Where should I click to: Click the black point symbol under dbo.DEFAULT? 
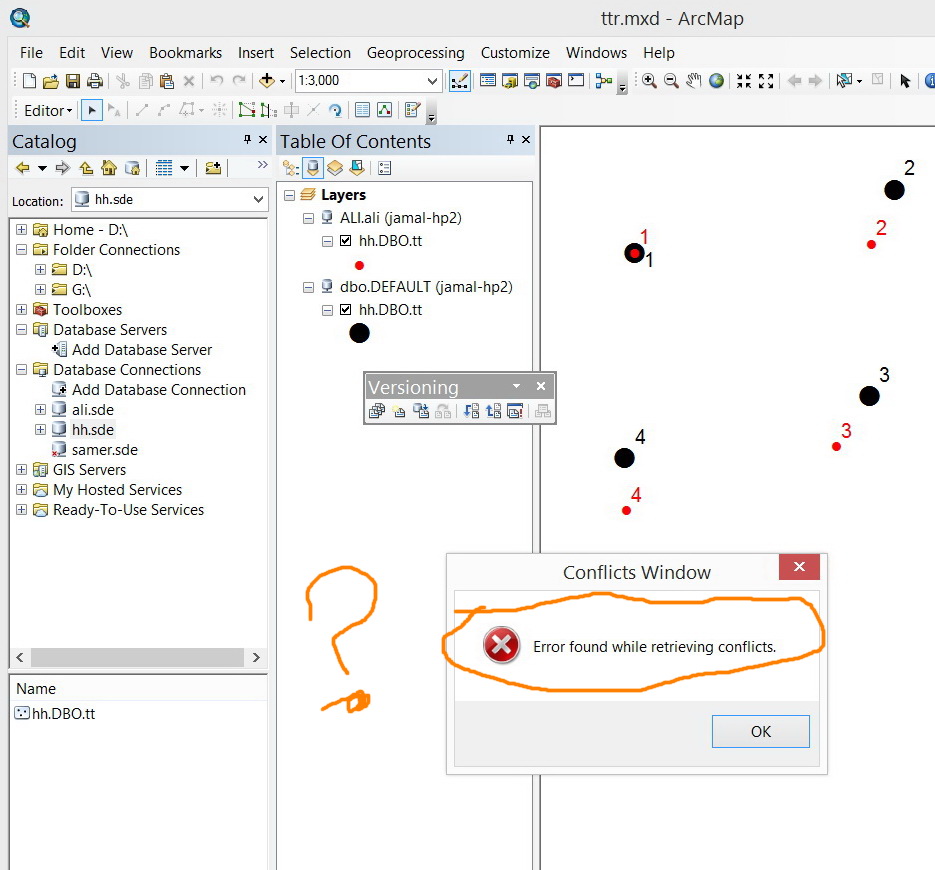click(359, 333)
